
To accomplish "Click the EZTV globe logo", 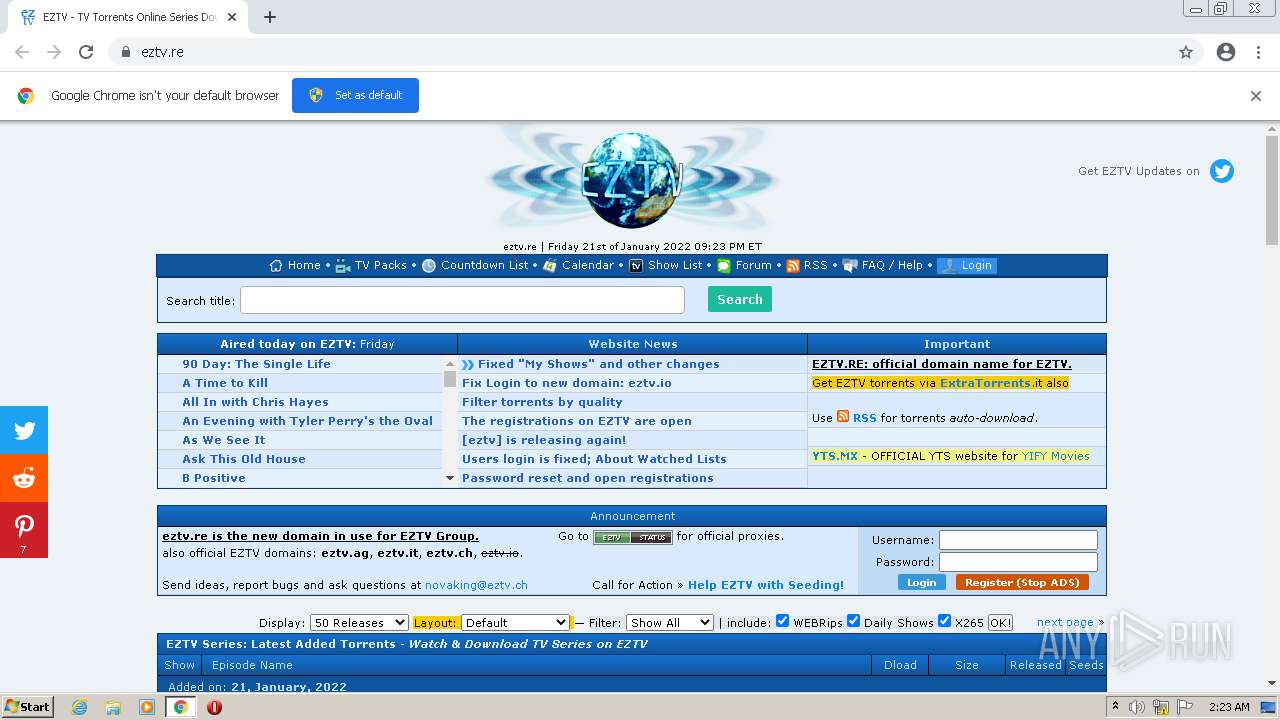I will coord(632,182).
